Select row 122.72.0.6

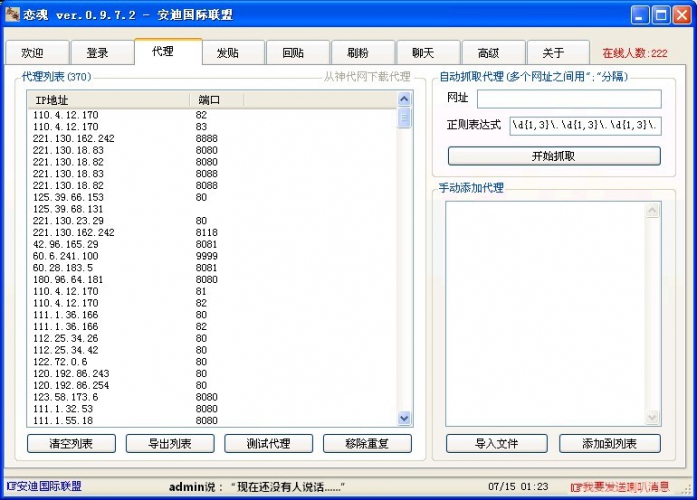212,362
